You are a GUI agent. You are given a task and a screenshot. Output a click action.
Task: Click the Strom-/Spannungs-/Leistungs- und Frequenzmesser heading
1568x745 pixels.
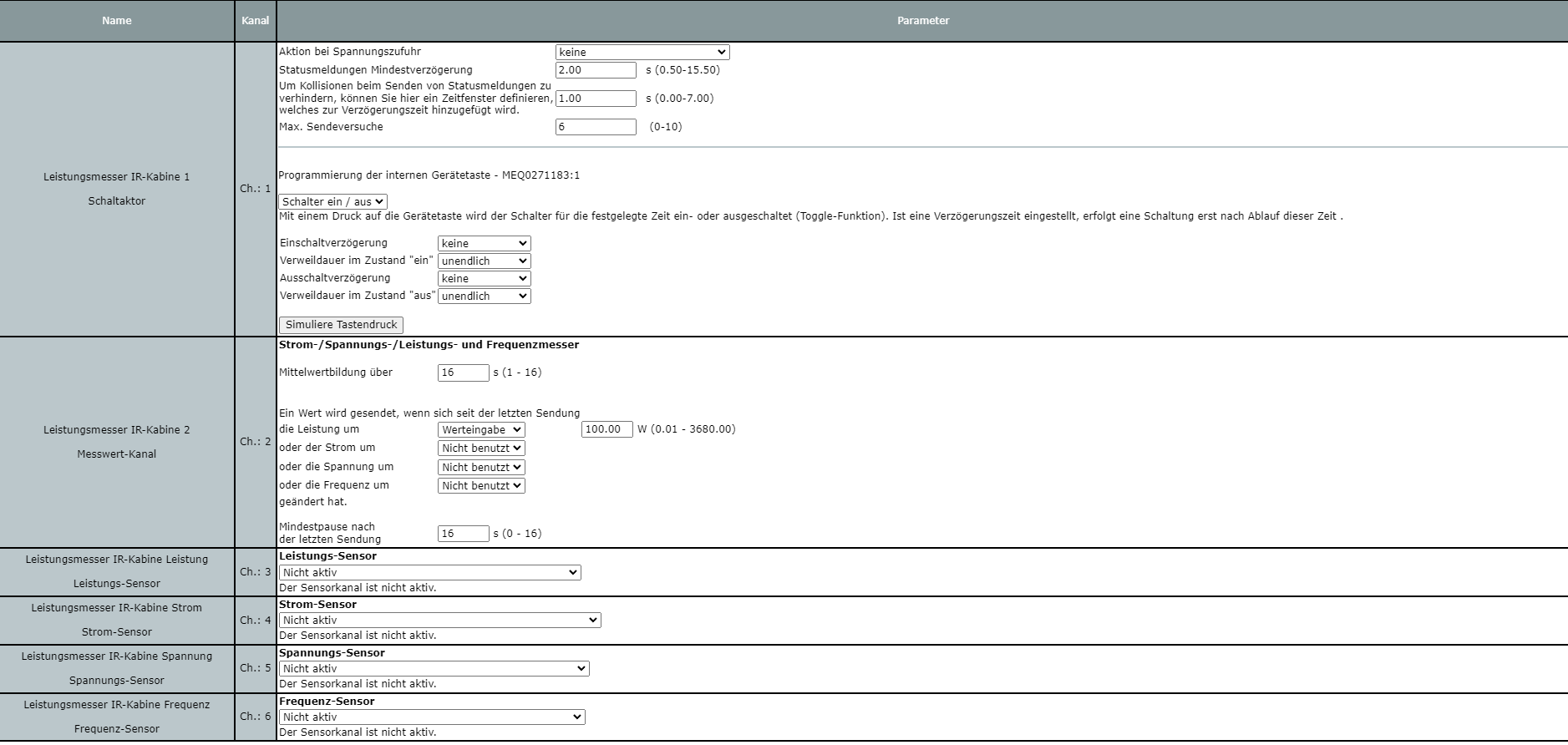[x=429, y=345]
